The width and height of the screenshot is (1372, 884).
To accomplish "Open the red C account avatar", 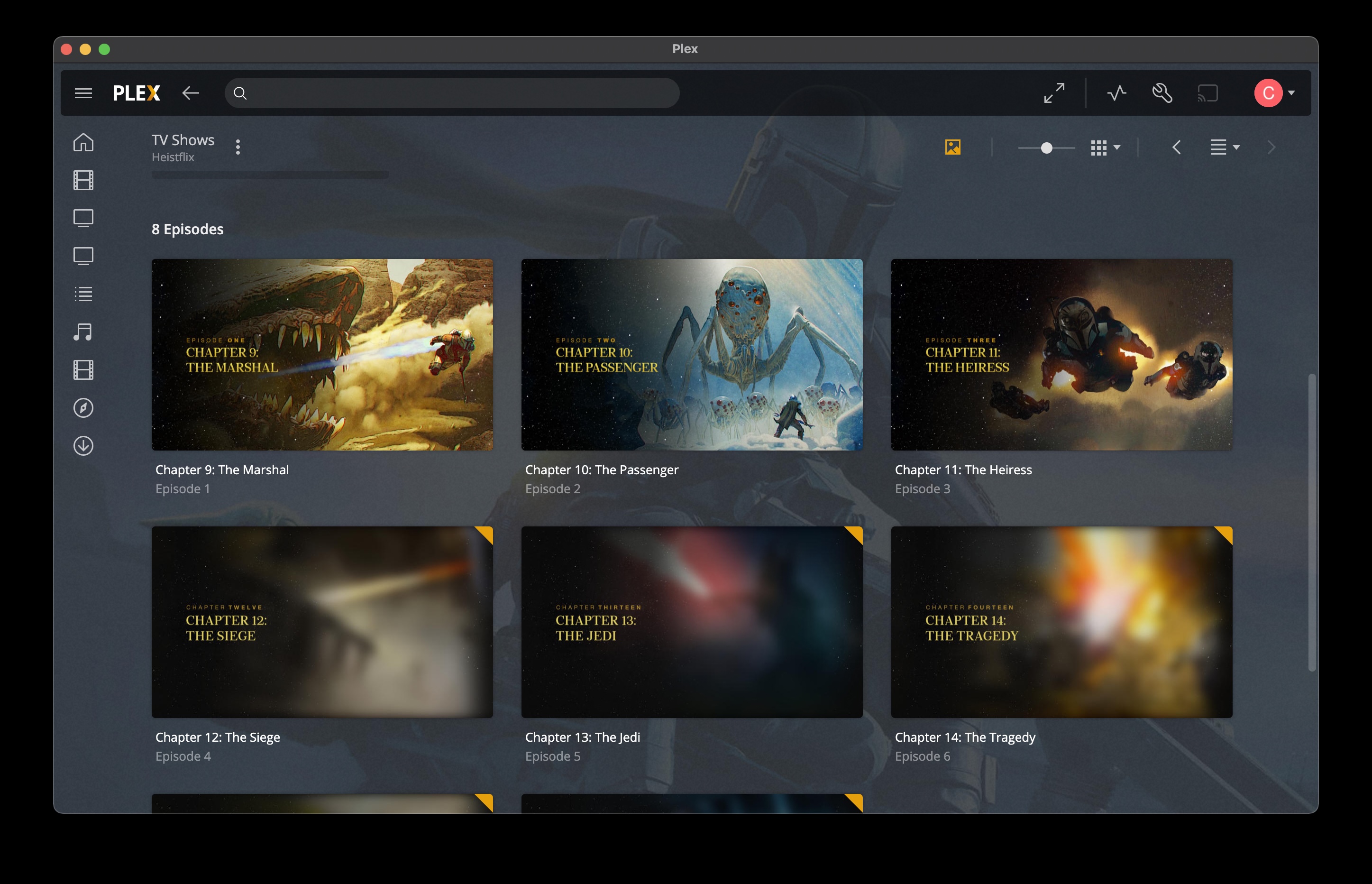I will 1268,93.
